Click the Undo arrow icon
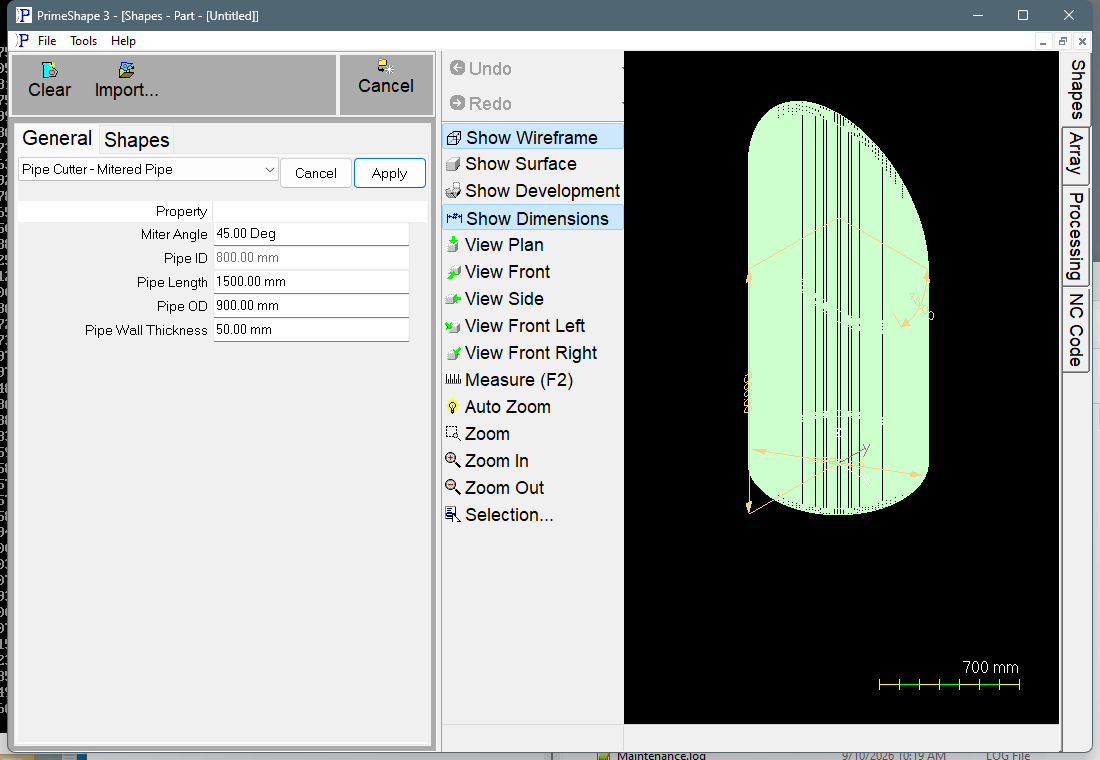This screenshot has height=760, width=1100. click(457, 68)
